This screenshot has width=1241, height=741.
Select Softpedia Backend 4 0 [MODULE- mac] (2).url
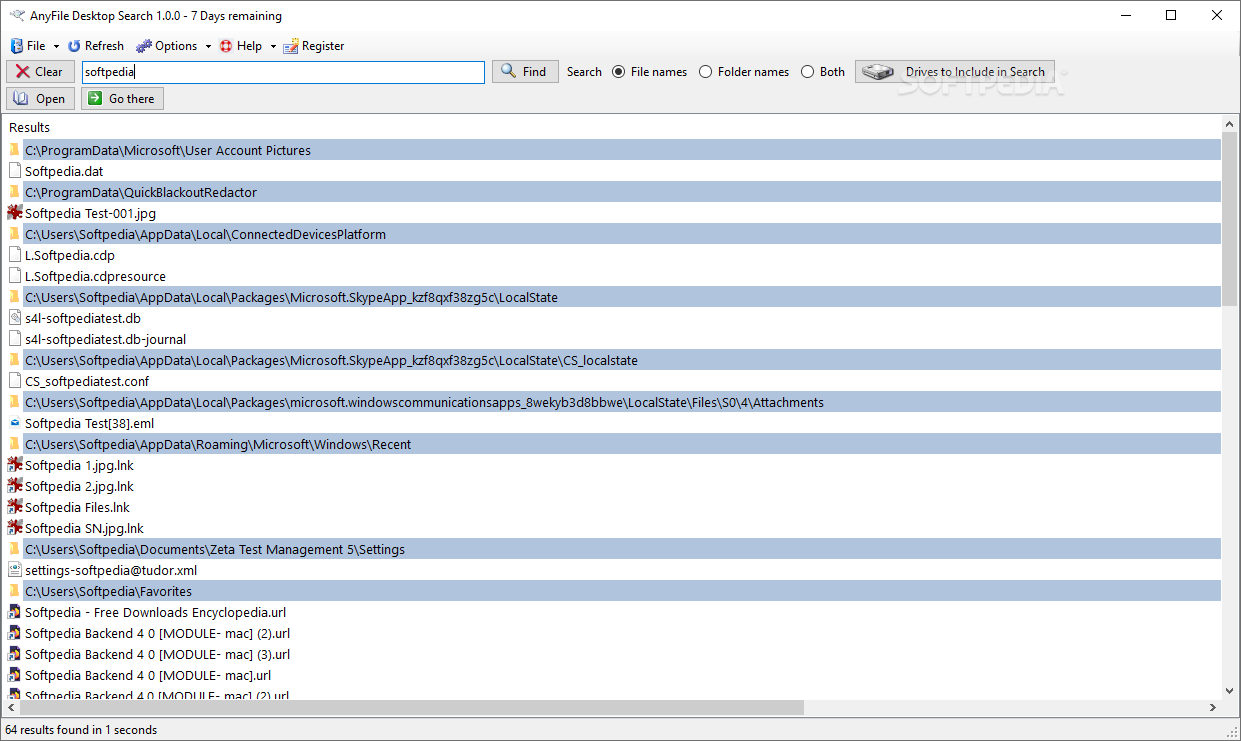158,633
